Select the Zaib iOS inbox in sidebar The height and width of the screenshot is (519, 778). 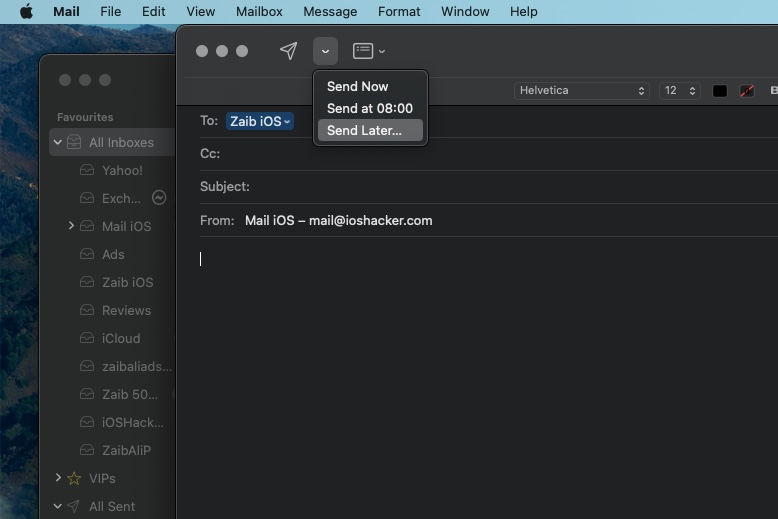point(128,282)
